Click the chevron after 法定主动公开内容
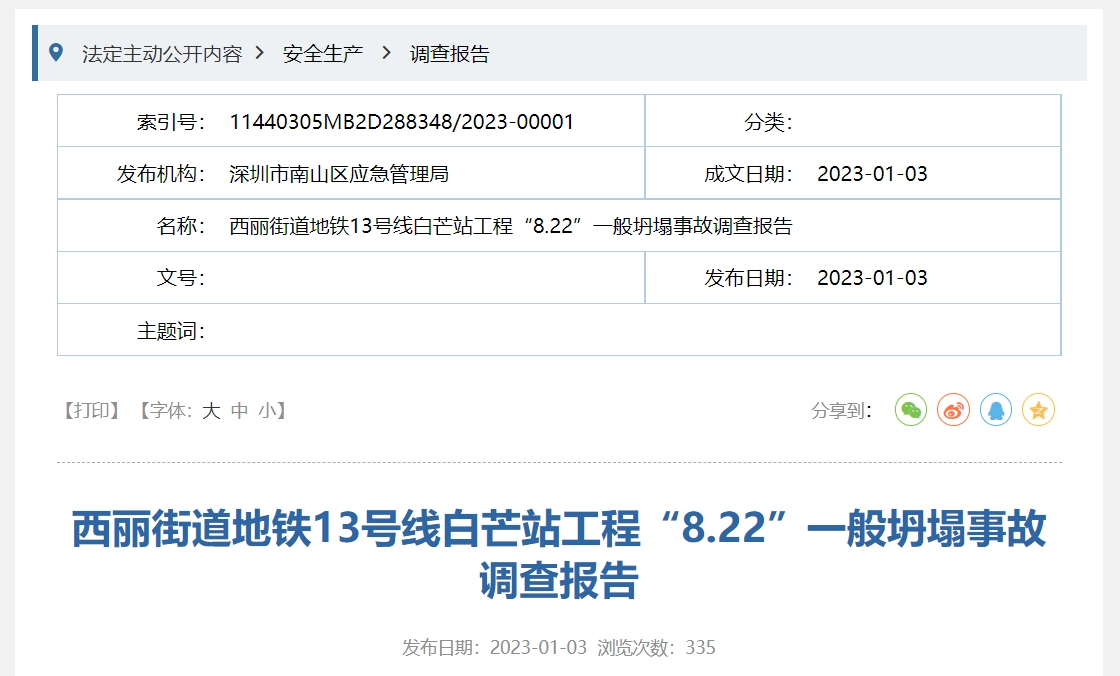 260,53
